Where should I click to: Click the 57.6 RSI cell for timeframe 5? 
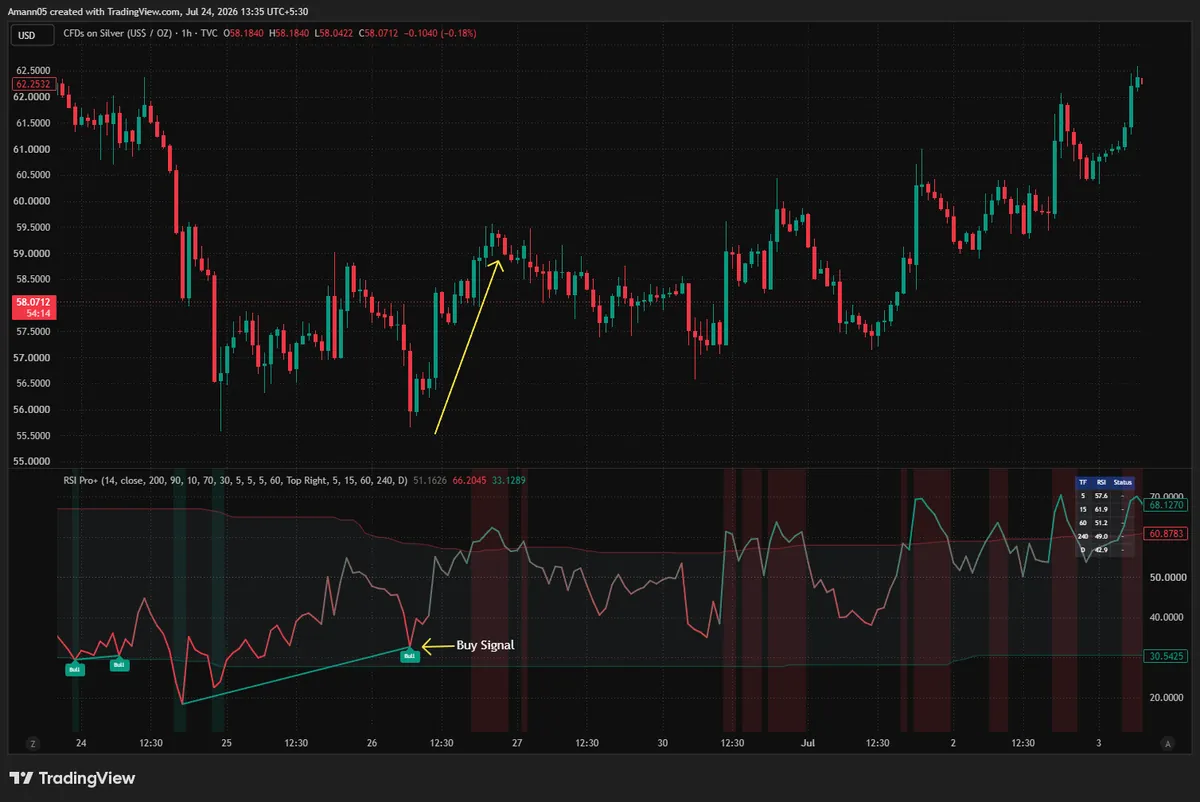pos(1101,496)
